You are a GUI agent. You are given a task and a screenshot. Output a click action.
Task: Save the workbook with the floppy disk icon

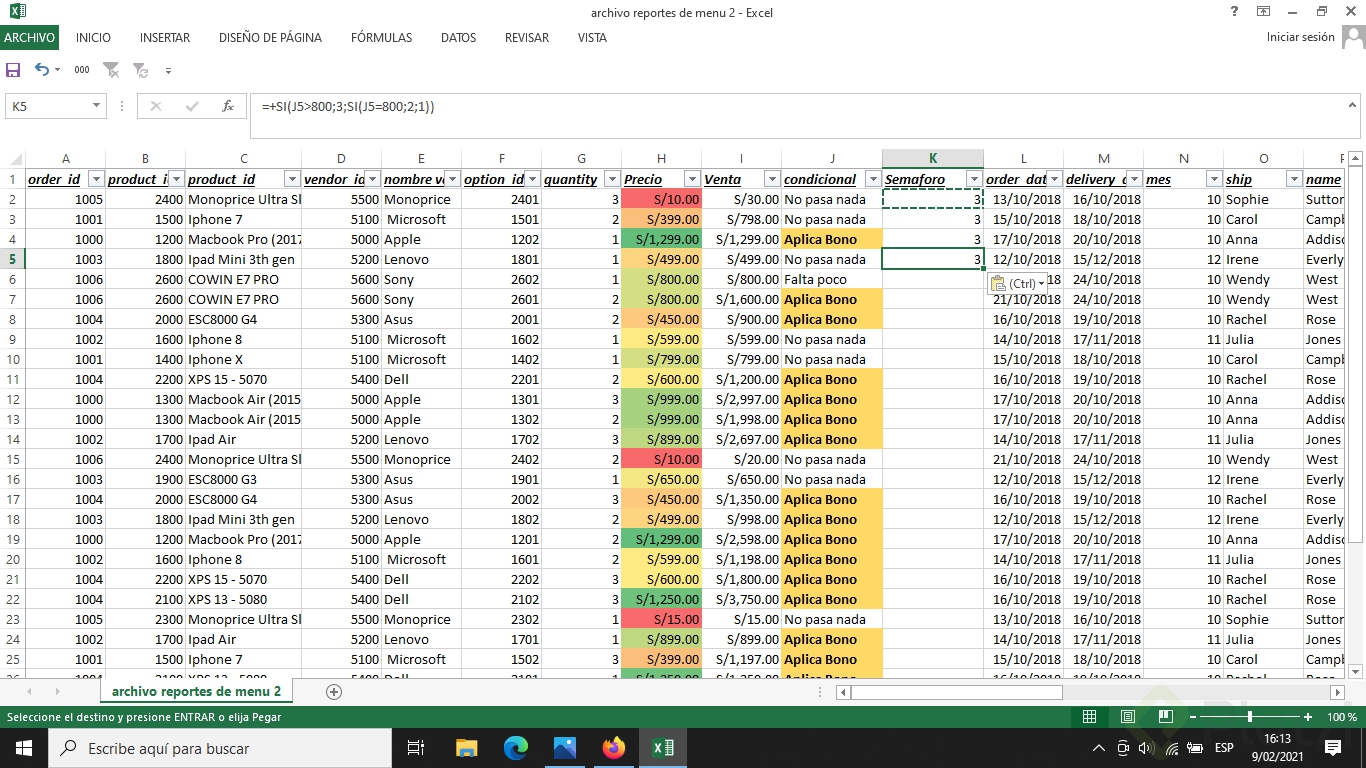click(13, 70)
